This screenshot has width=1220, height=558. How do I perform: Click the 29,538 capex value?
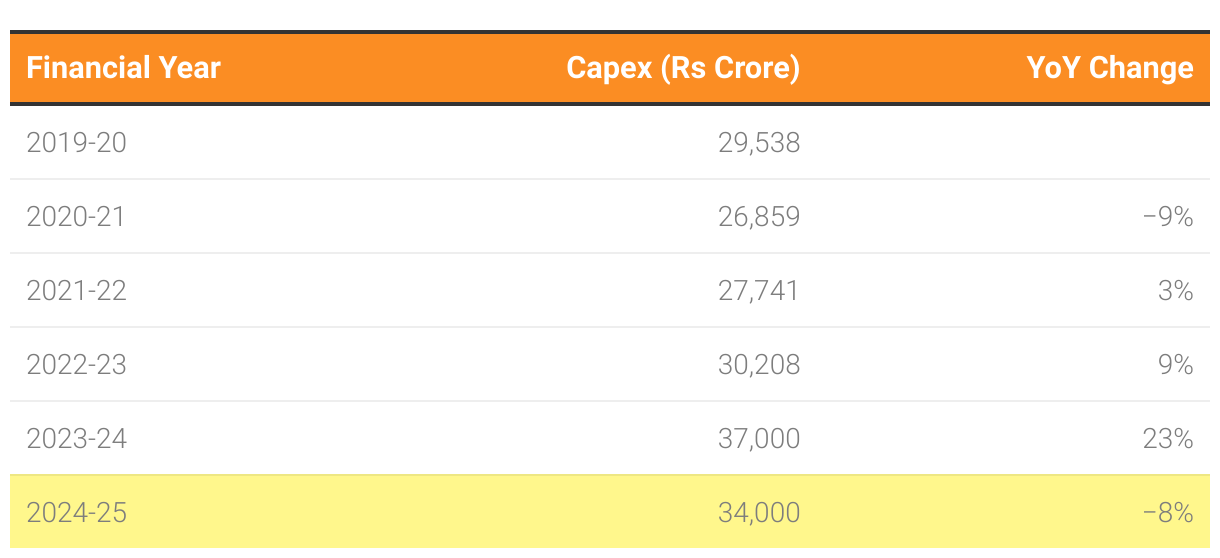pos(759,143)
